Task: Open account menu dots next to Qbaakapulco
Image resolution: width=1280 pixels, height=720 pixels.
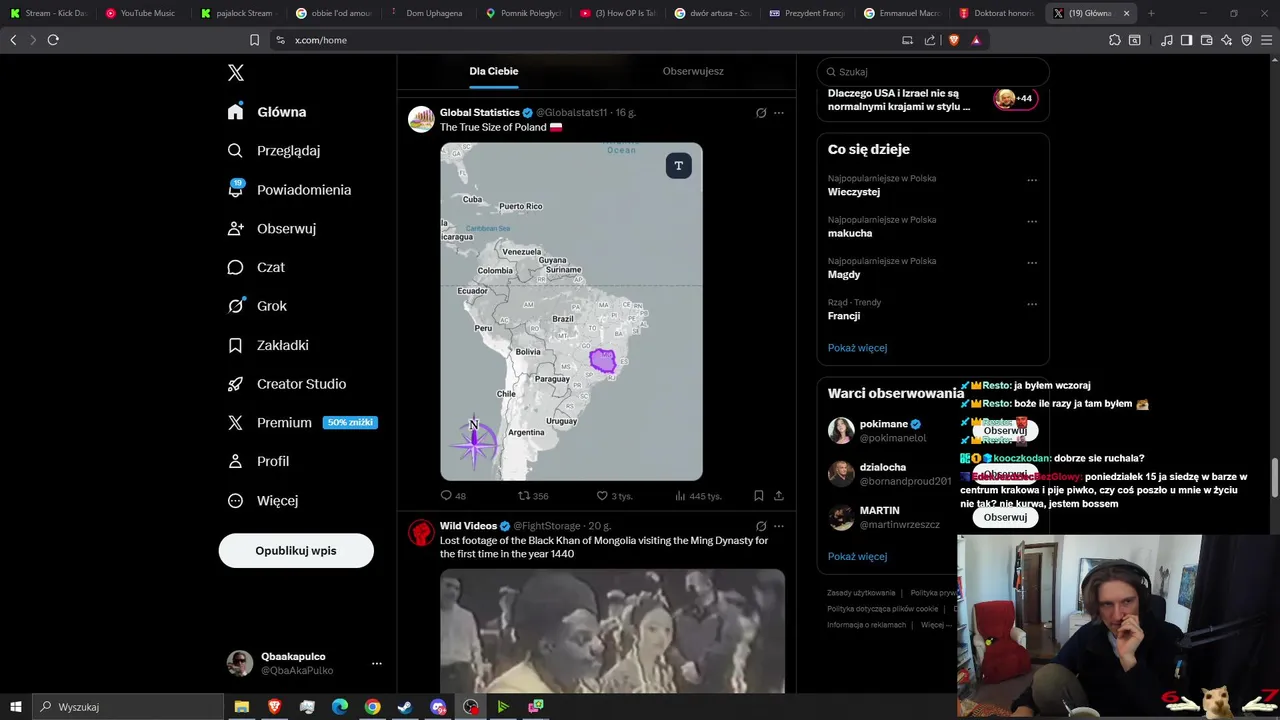Action: coord(377,663)
